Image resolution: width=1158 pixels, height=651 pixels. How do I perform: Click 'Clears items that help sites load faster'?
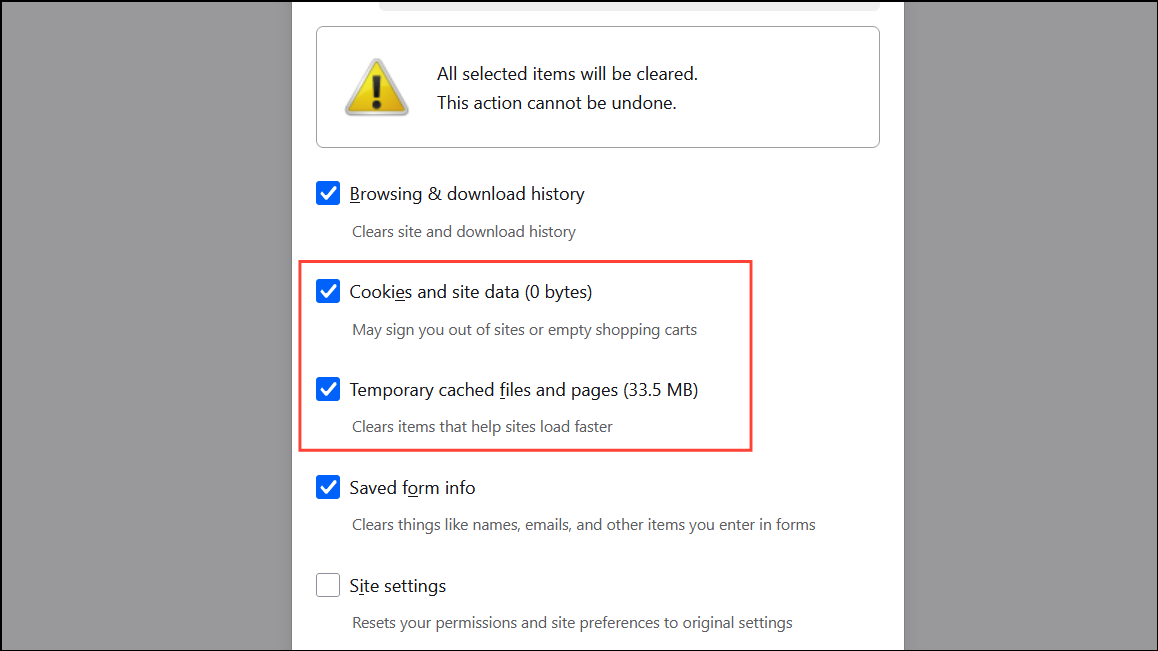click(482, 427)
